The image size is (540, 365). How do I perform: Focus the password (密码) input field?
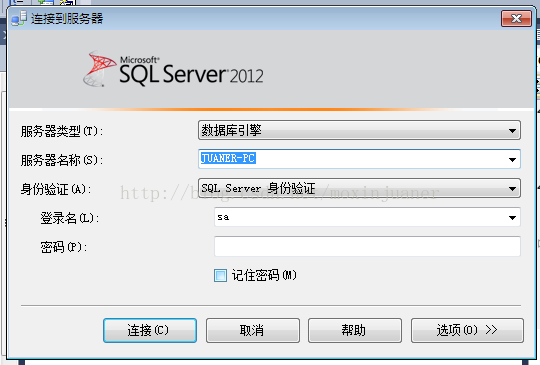pyautogui.click(x=367, y=246)
